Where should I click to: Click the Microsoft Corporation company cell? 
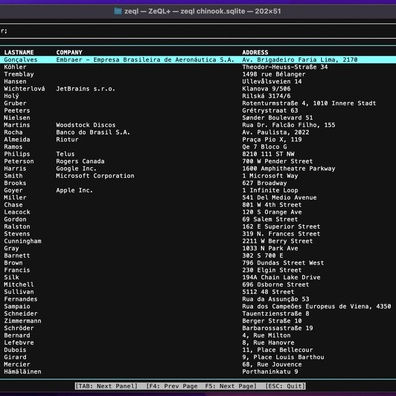coord(95,176)
